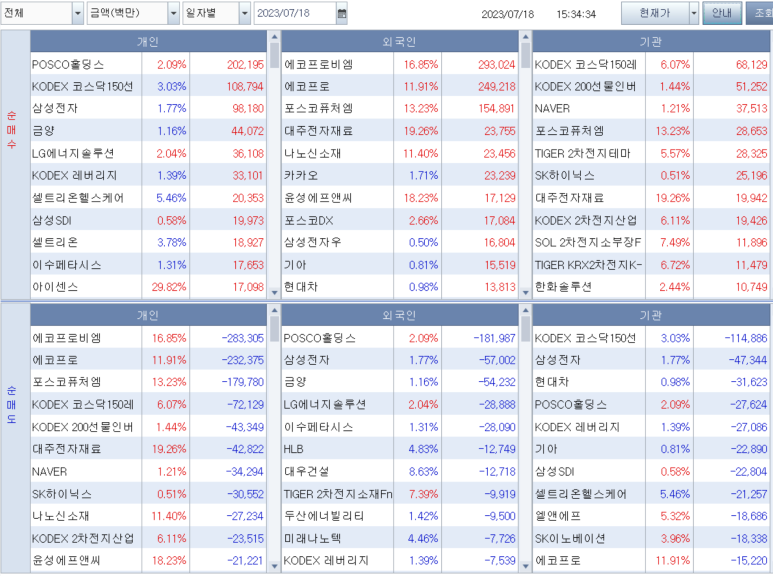
Task: Select 한화솔루션 in 기관 순매수 list
Action: coord(563,287)
